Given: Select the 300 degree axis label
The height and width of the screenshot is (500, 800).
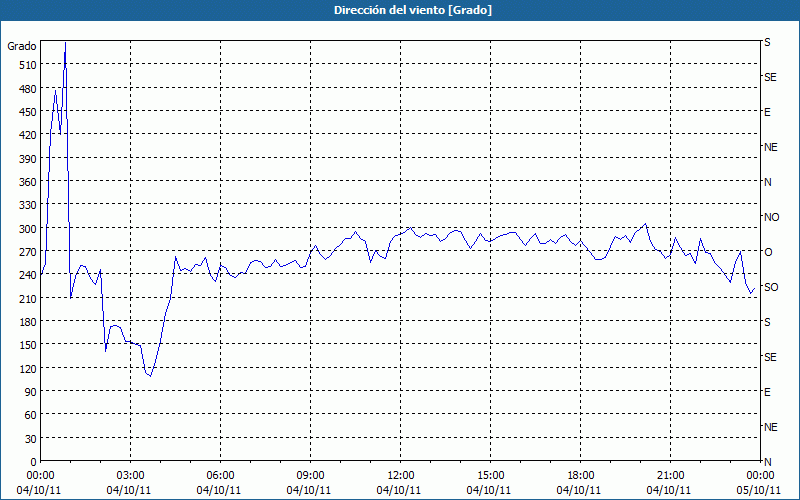Looking at the screenshot, I should pyautogui.click(x=28, y=229).
